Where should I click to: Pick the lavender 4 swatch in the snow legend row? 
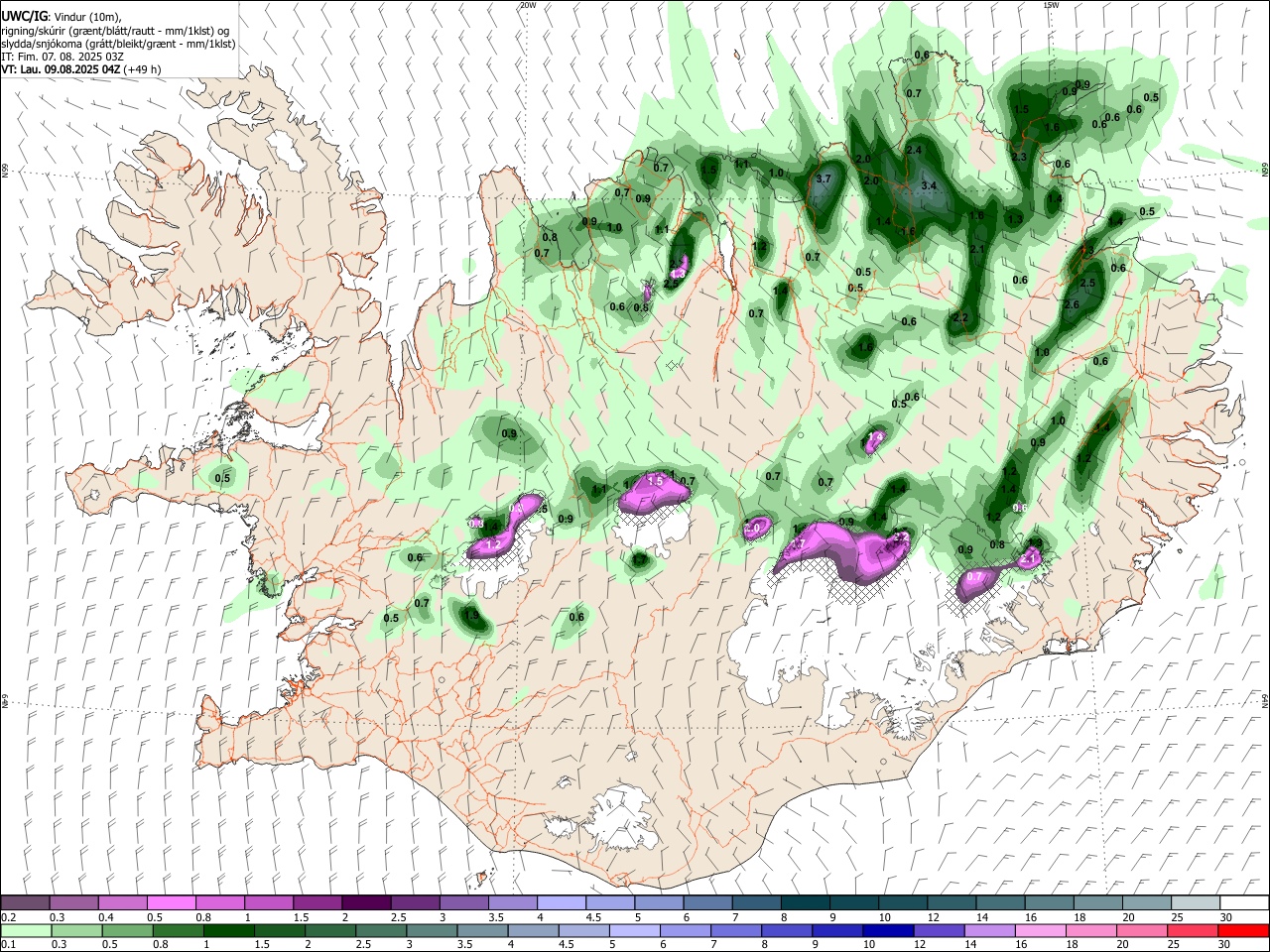(560, 902)
